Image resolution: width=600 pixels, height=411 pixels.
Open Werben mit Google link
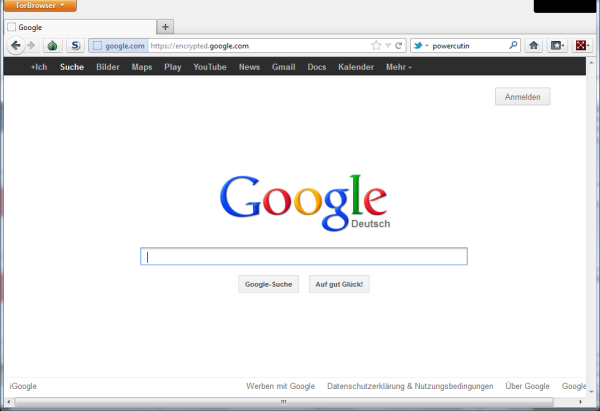tap(280, 386)
